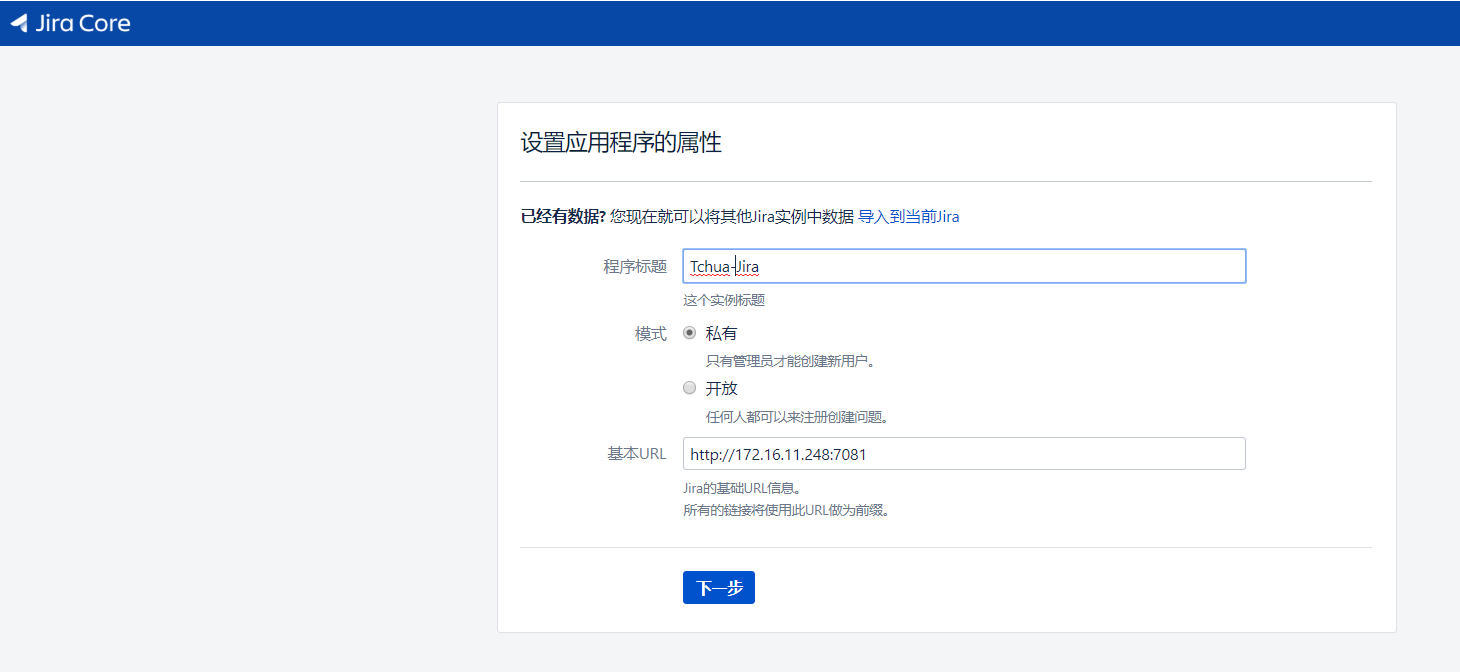Select the 私有 private mode radio button
The height and width of the screenshot is (672, 1460).
[689, 333]
